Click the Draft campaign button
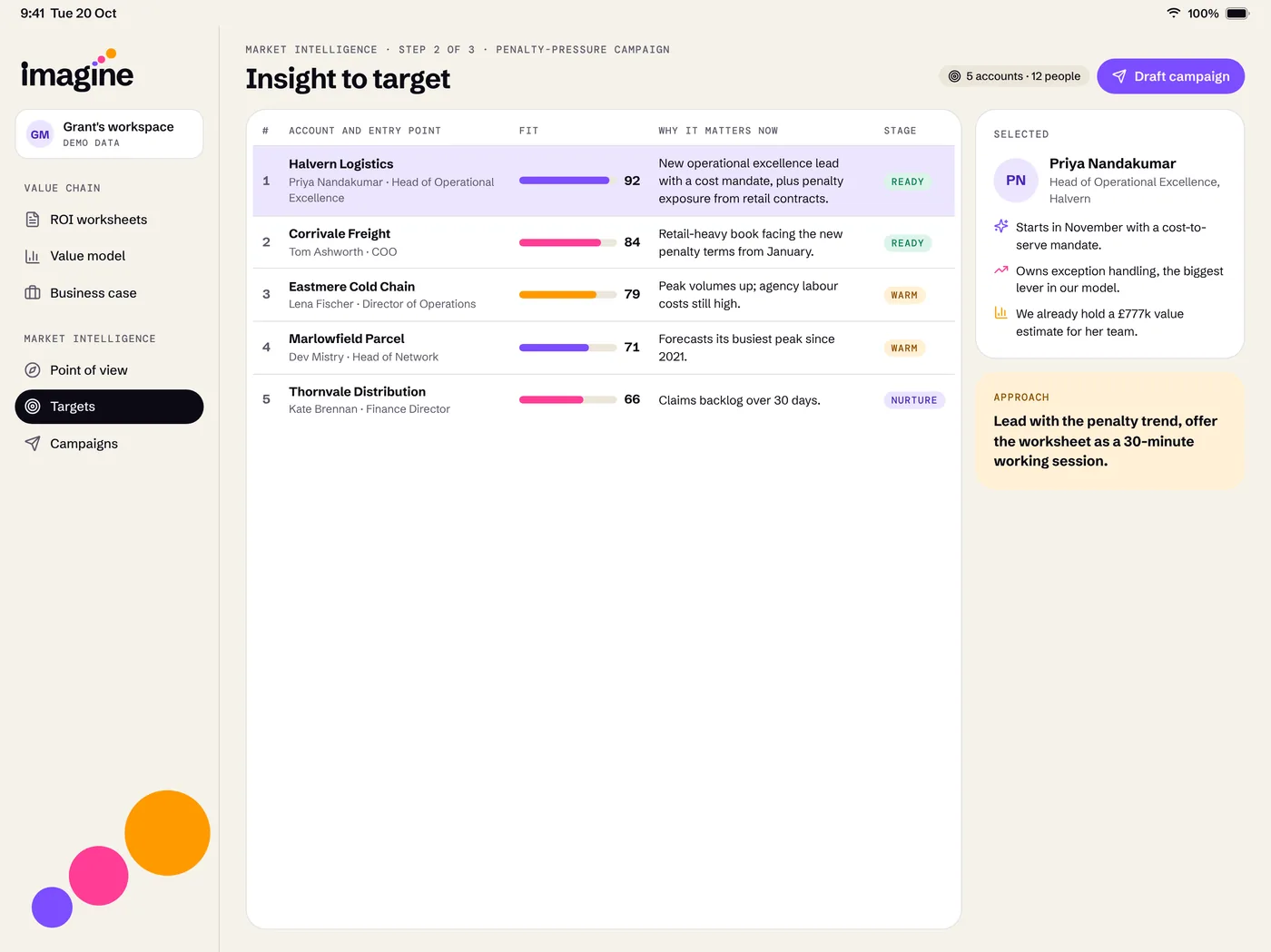1271x952 pixels. tap(1170, 76)
